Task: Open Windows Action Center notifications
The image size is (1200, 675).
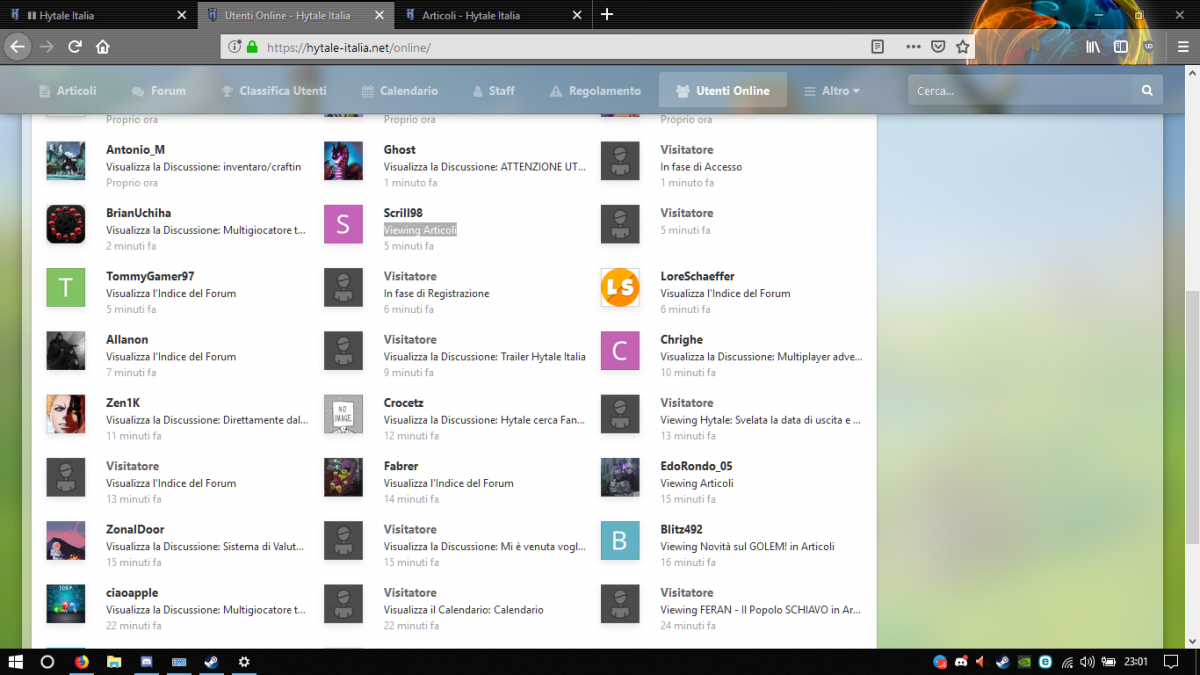Action: click(x=1172, y=661)
